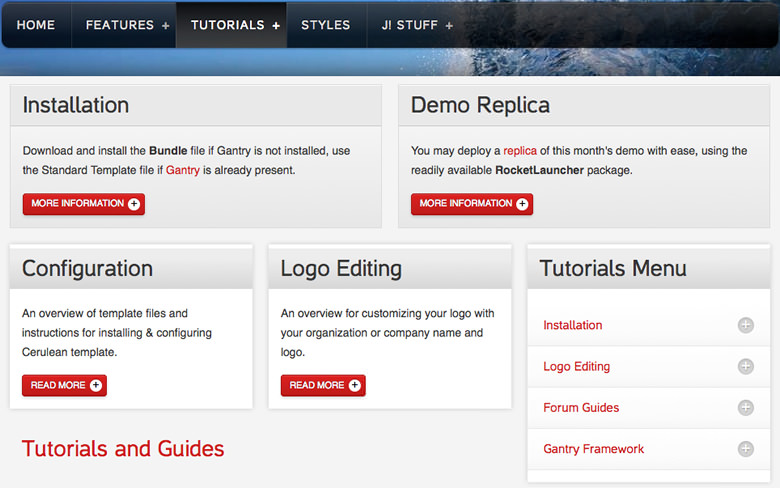Image resolution: width=780 pixels, height=488 pixels.
Task: Click plus icon beside Logo Editing menu entry
Action: (745, 367)
